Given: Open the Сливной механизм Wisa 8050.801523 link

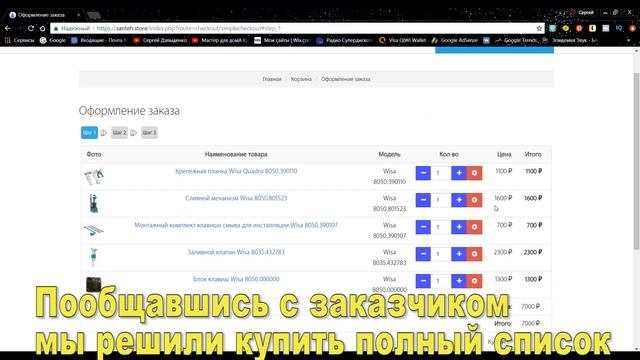Looking at the screenshot, I should pyautogui.click(x=236, y=198).
